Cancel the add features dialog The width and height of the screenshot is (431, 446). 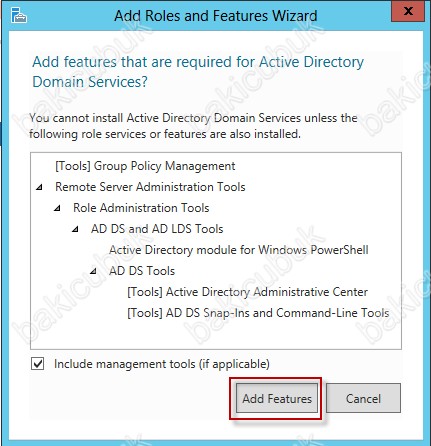tap(363, 398)
